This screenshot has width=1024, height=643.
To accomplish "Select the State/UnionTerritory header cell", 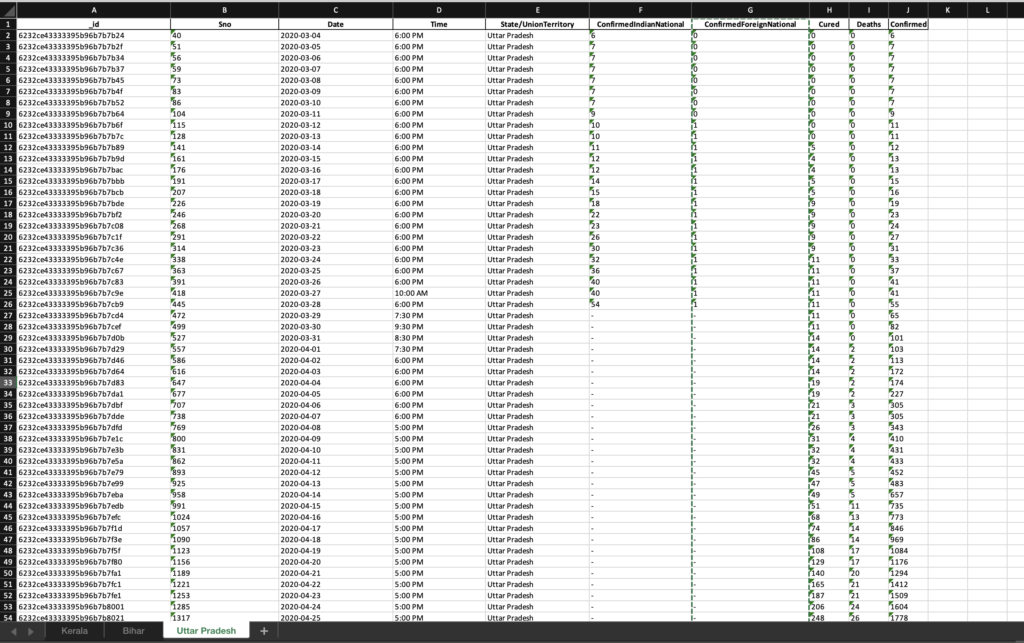I will (x=535, y=23).
